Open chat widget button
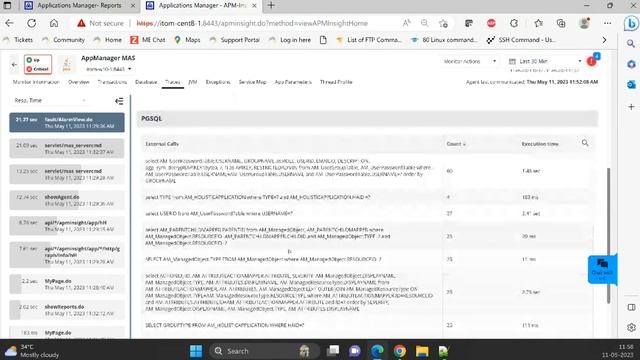The width and height of the screenshot is (640, 360). click(602, 269)
